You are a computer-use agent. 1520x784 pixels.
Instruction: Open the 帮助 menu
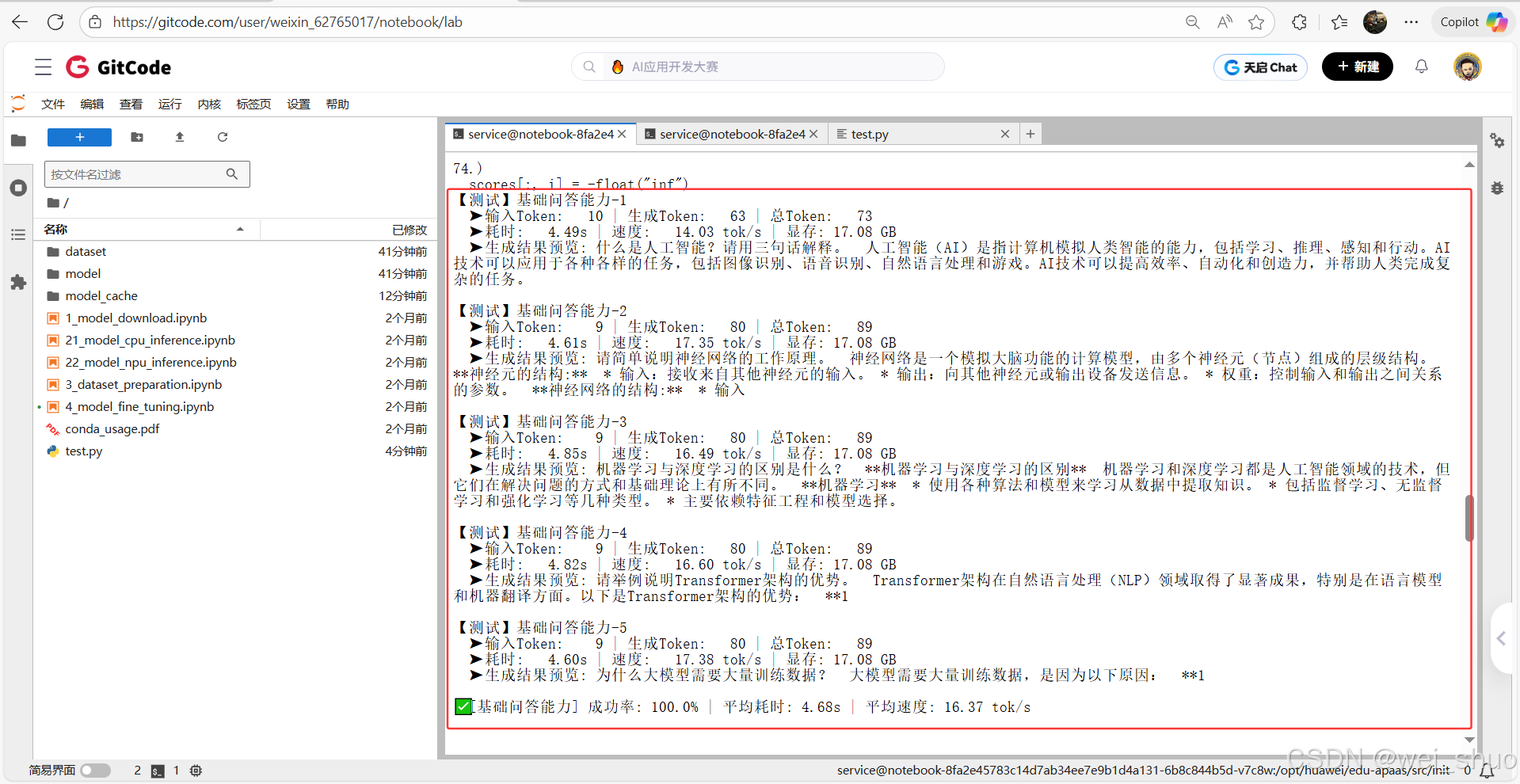pyautogui.click(x=337, y=104)
